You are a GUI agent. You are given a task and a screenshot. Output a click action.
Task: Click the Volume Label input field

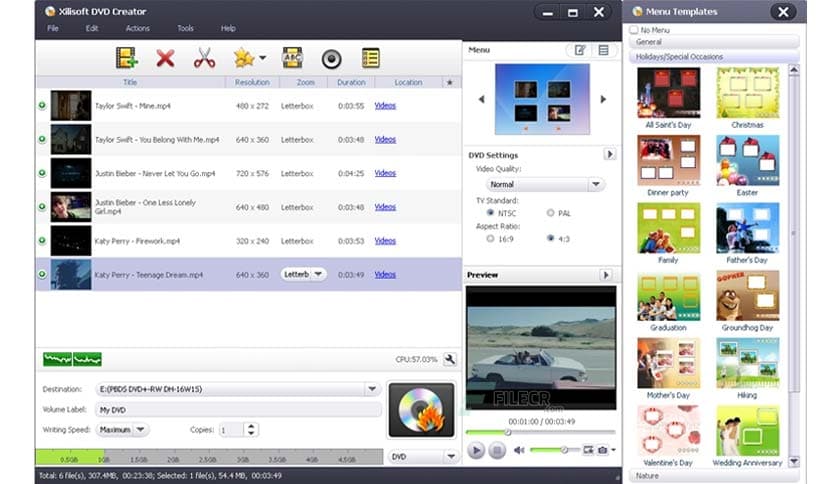(238, 410)
